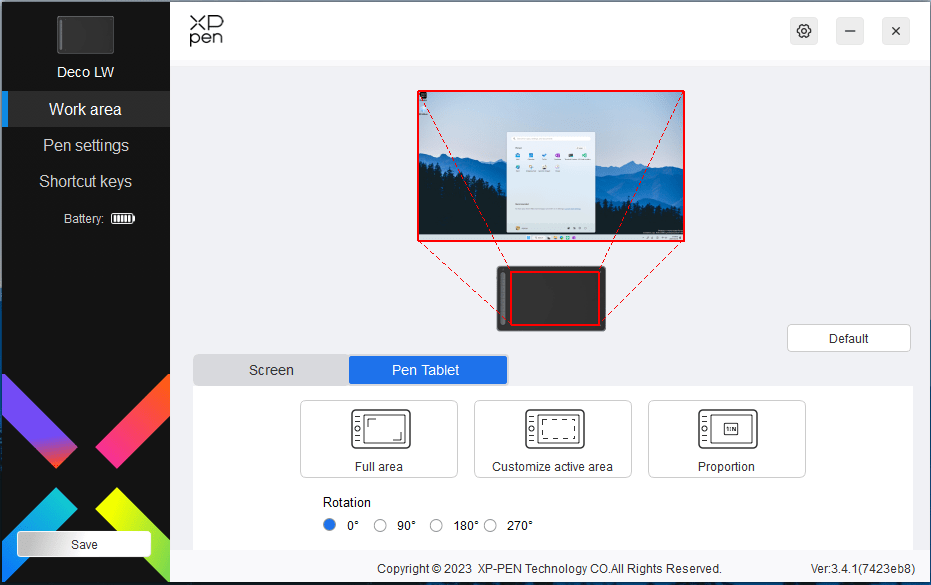
Task: Open the Shortcut keys section
Action: click(86, 181)
